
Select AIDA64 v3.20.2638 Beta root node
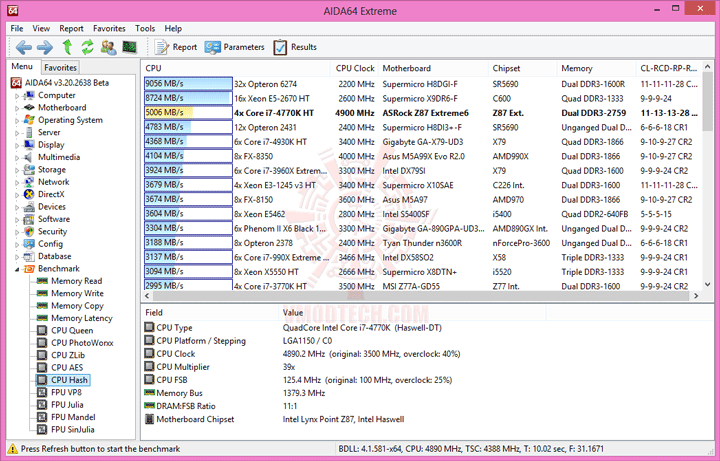coord(67,83)
